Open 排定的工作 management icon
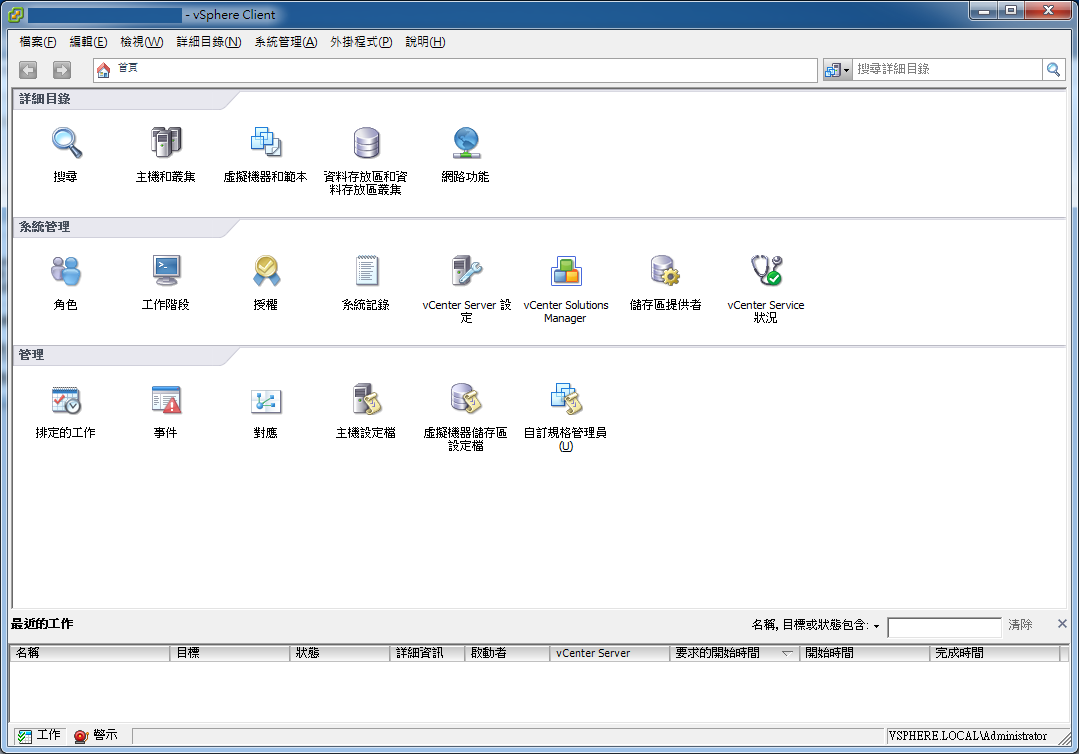This screenshot has height=754, width=1079. [66, 401]
